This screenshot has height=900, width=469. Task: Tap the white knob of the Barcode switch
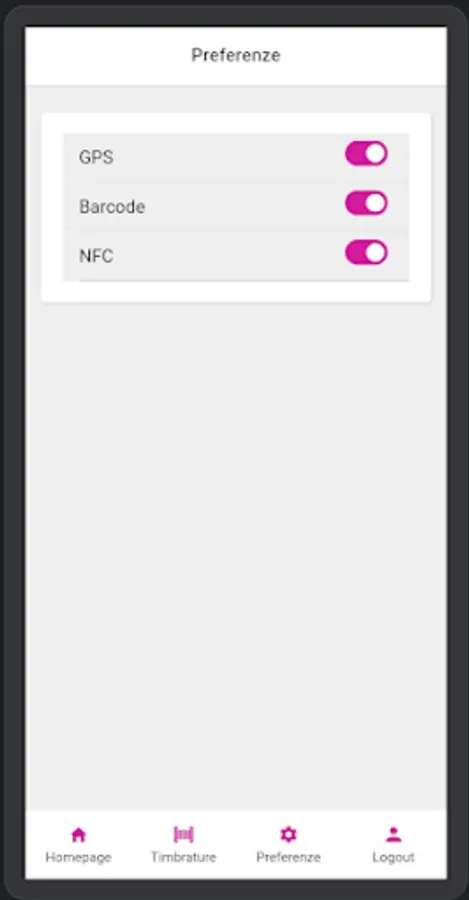[x=375, y=203]
